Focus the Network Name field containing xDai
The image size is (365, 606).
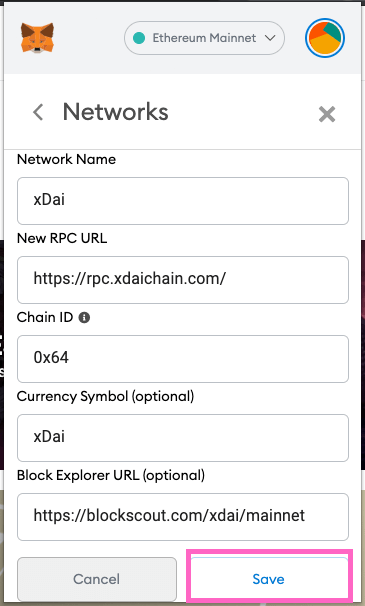point(183,201)
